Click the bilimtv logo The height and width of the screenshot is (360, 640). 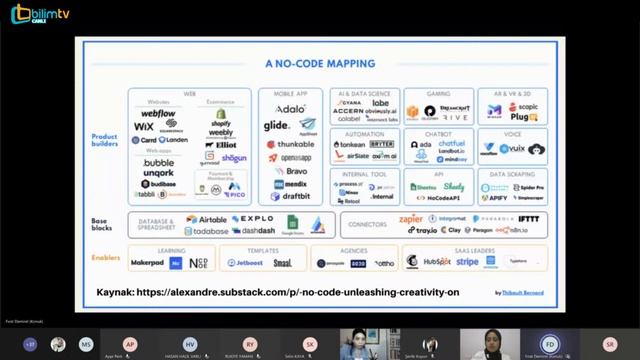[40, 14]
